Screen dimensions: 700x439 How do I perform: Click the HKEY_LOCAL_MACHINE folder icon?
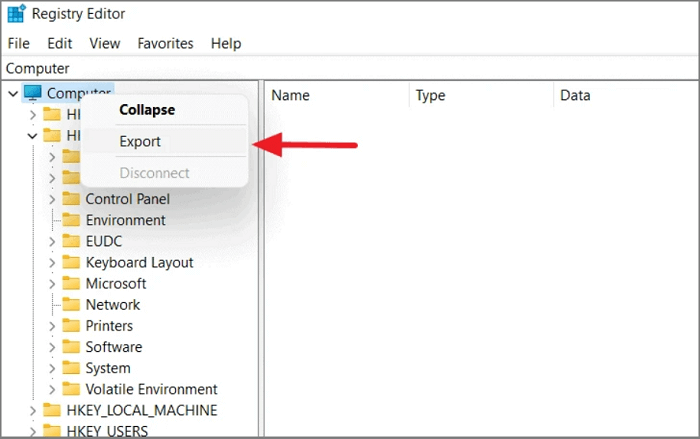(x=52, y=410)
